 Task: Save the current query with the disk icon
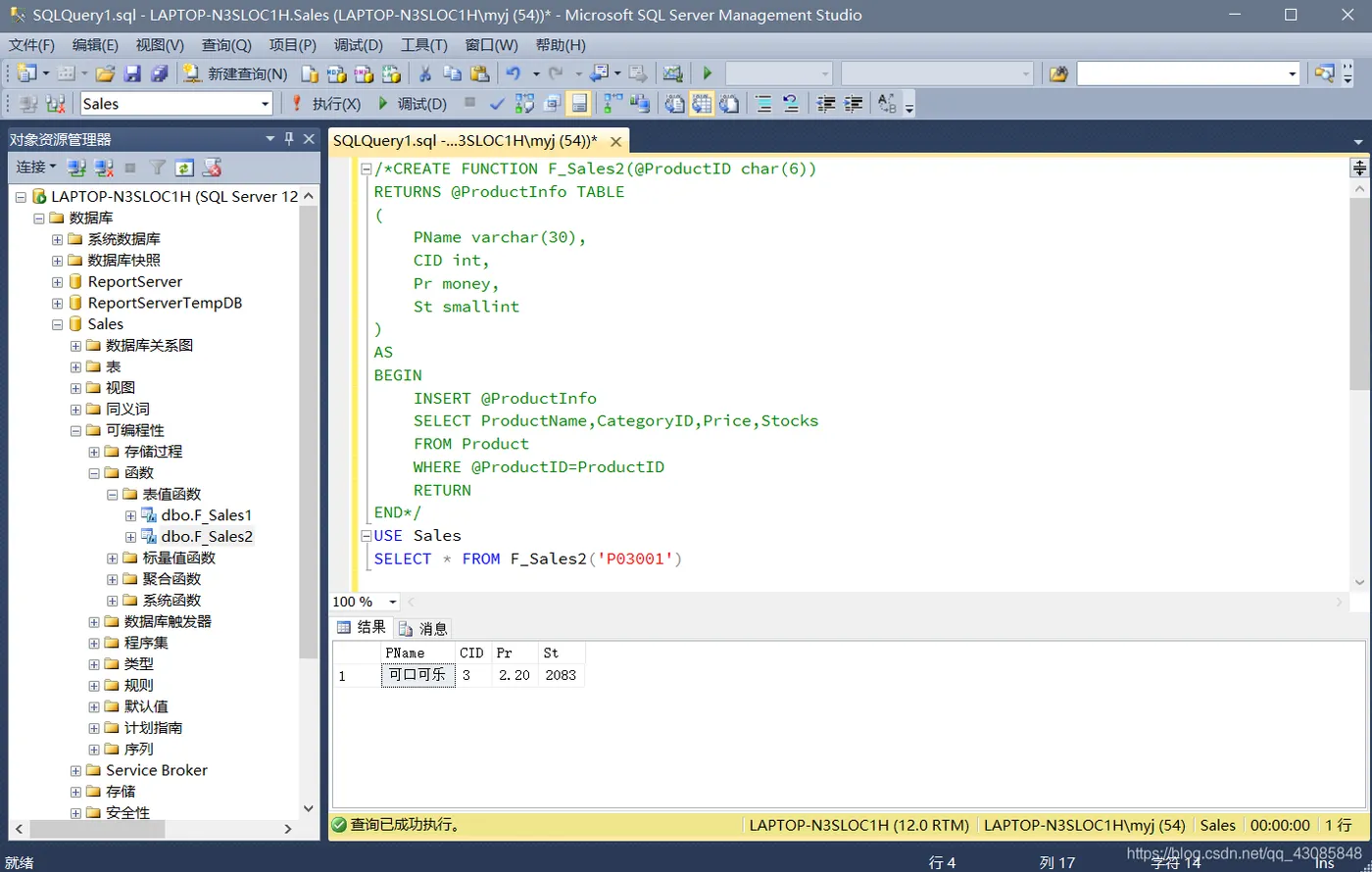click(x=132, y=73)
